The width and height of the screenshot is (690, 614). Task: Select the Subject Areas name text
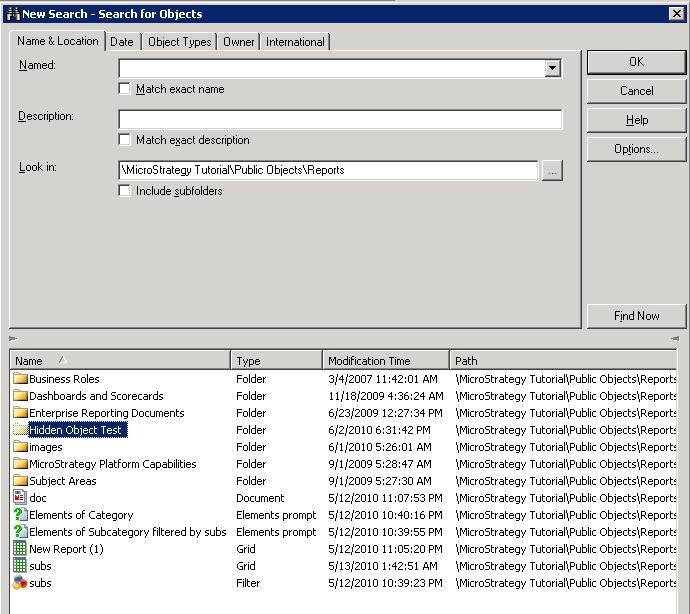point(62,481)
